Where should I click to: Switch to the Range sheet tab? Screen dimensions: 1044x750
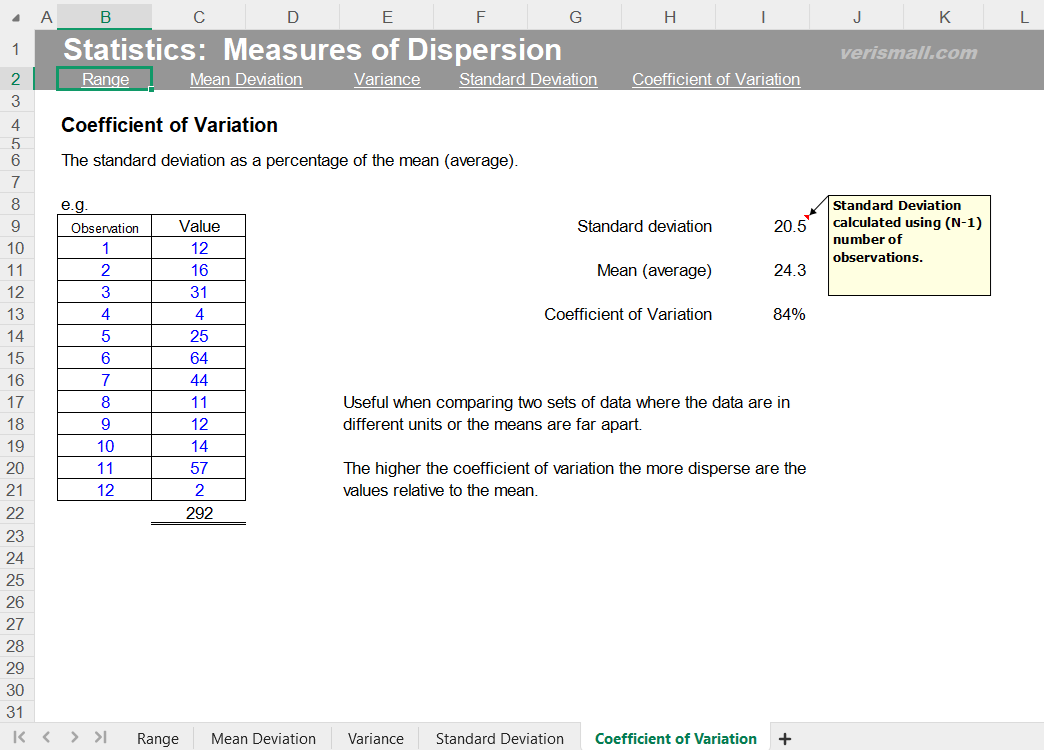coord(157,737)
